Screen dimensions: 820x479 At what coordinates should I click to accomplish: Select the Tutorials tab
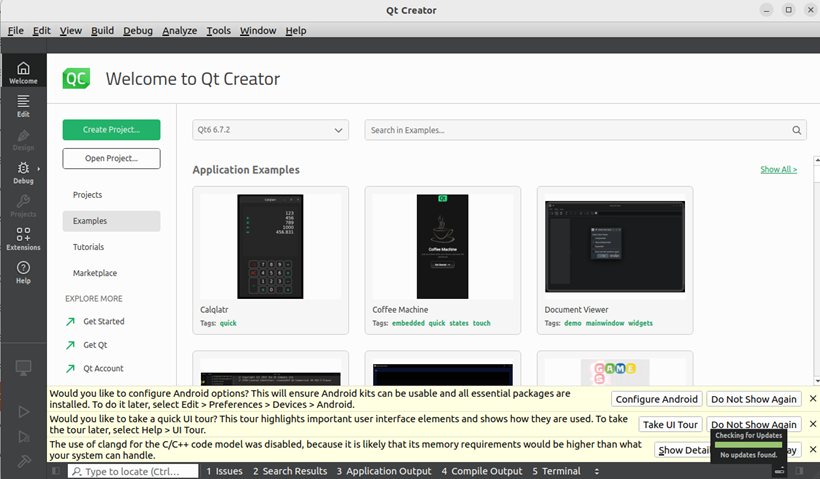[111, 247]
